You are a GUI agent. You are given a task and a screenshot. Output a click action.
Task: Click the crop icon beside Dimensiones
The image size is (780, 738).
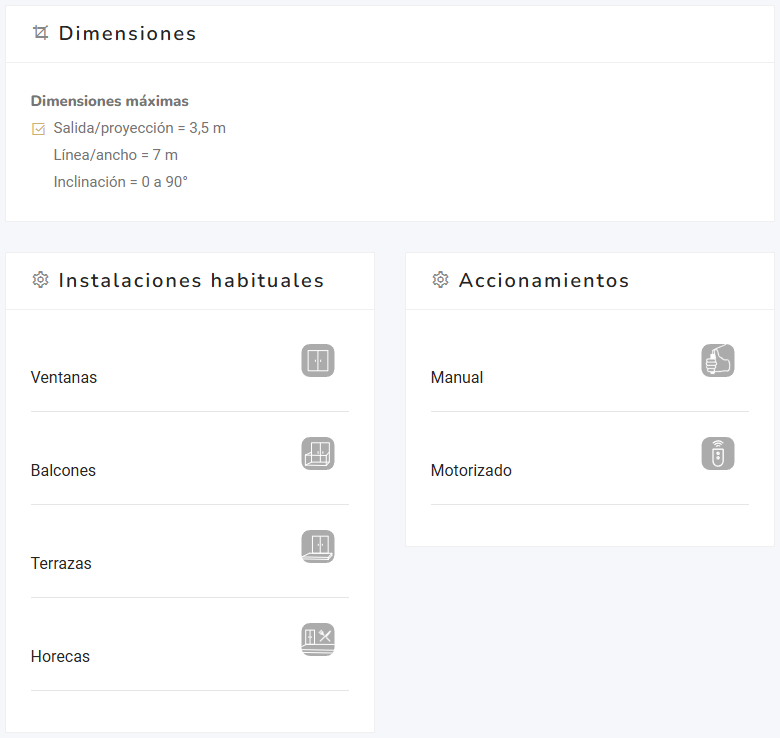tap(40, 33)
